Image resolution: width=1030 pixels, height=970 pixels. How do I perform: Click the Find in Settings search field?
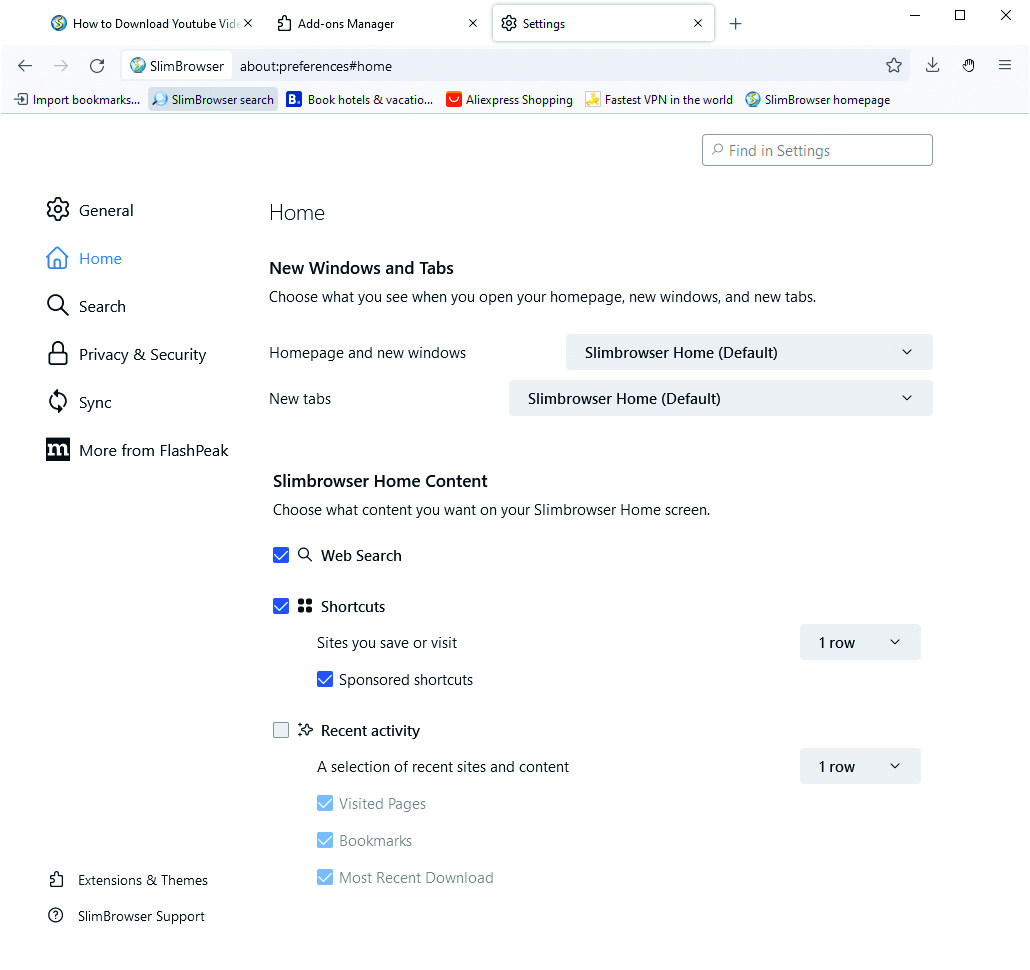point(817,150)
